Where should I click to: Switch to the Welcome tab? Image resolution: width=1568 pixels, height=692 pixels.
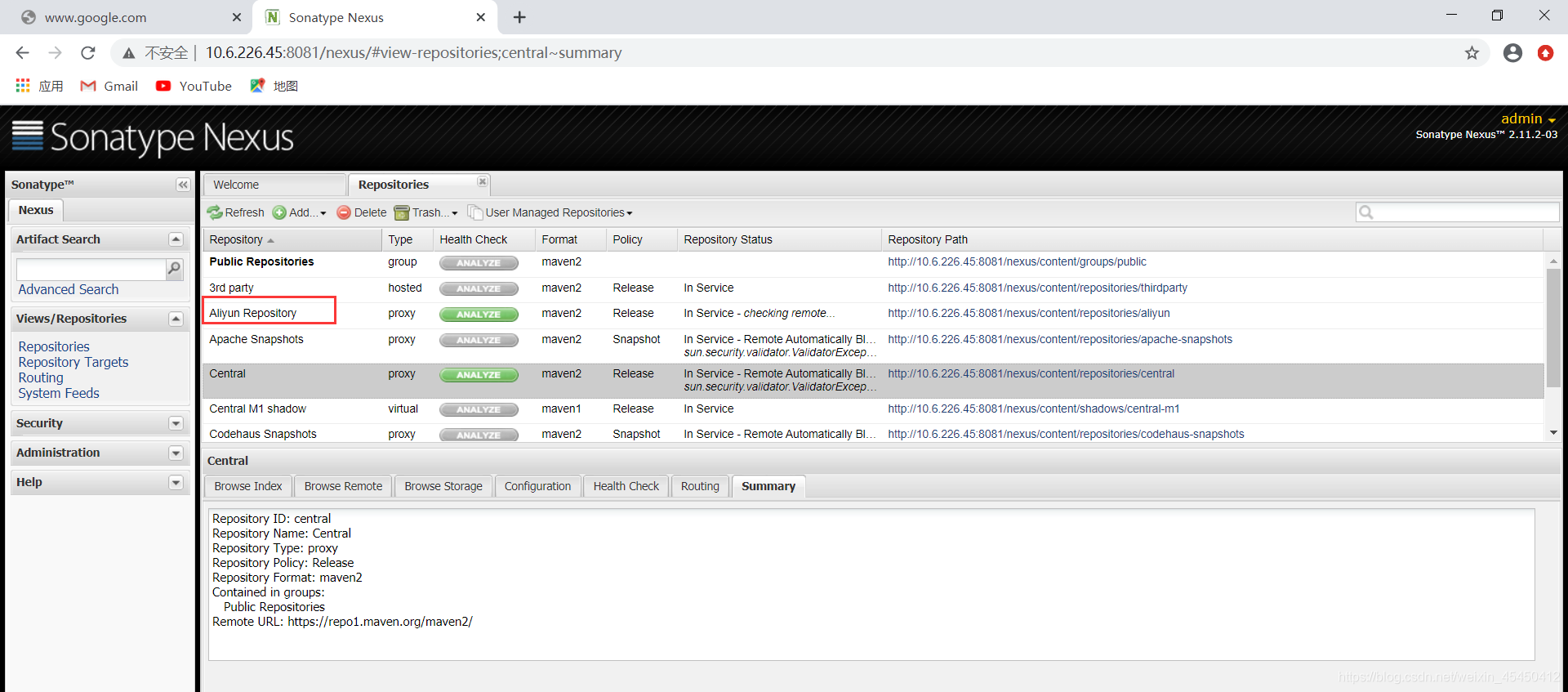[x=274, y=185]
